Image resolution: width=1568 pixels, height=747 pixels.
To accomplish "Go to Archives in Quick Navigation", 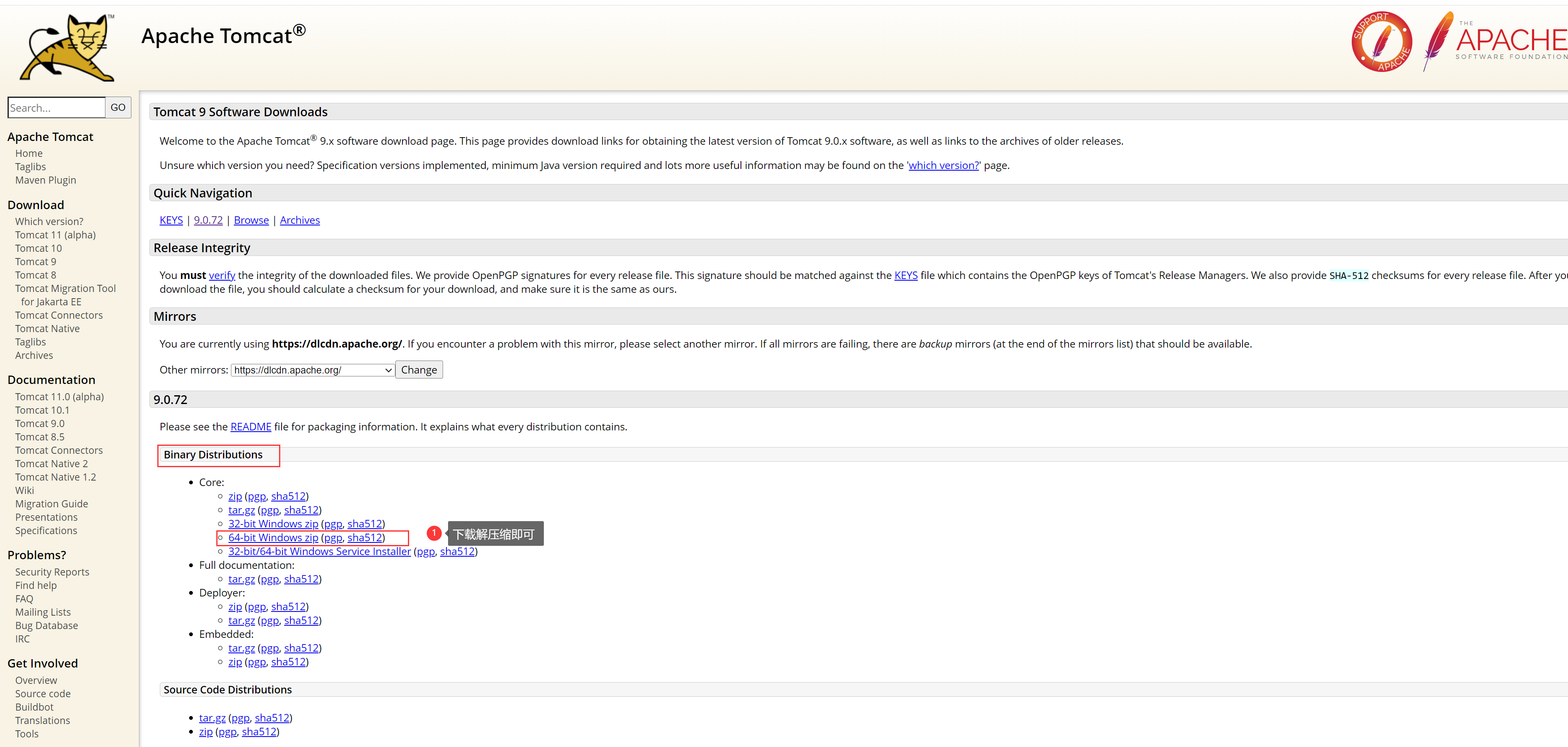I will point(300,220).
